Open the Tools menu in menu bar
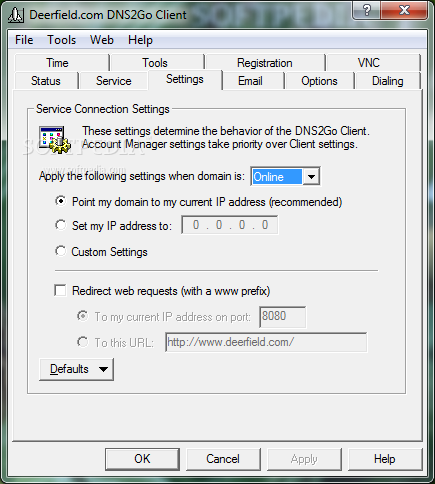The image size is (435, 484). pyautogui.click(x=62, y=40)
